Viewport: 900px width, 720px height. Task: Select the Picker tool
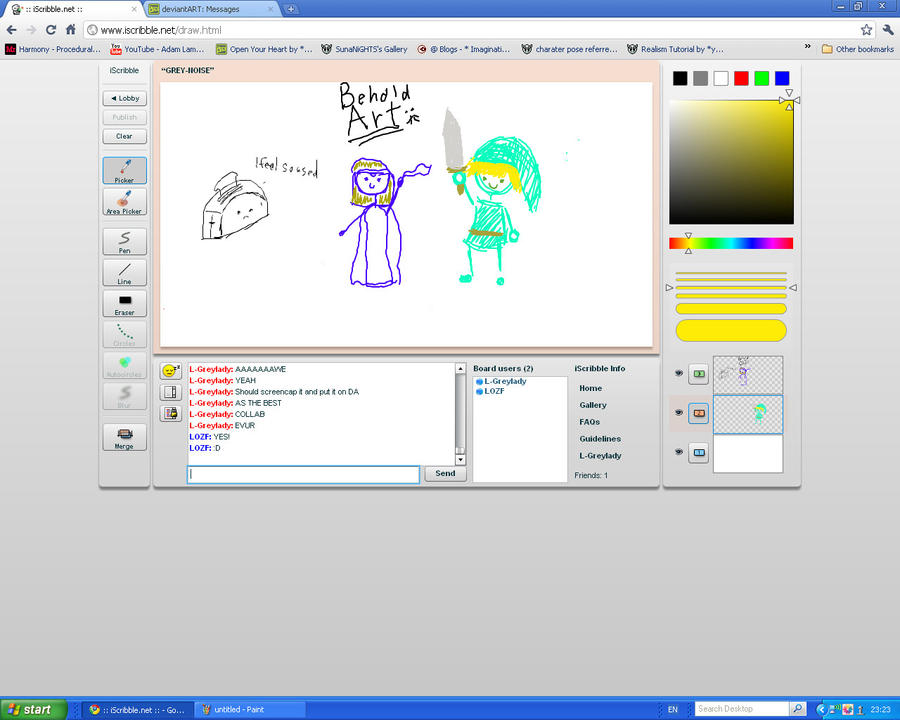click(x=124, y=170)
